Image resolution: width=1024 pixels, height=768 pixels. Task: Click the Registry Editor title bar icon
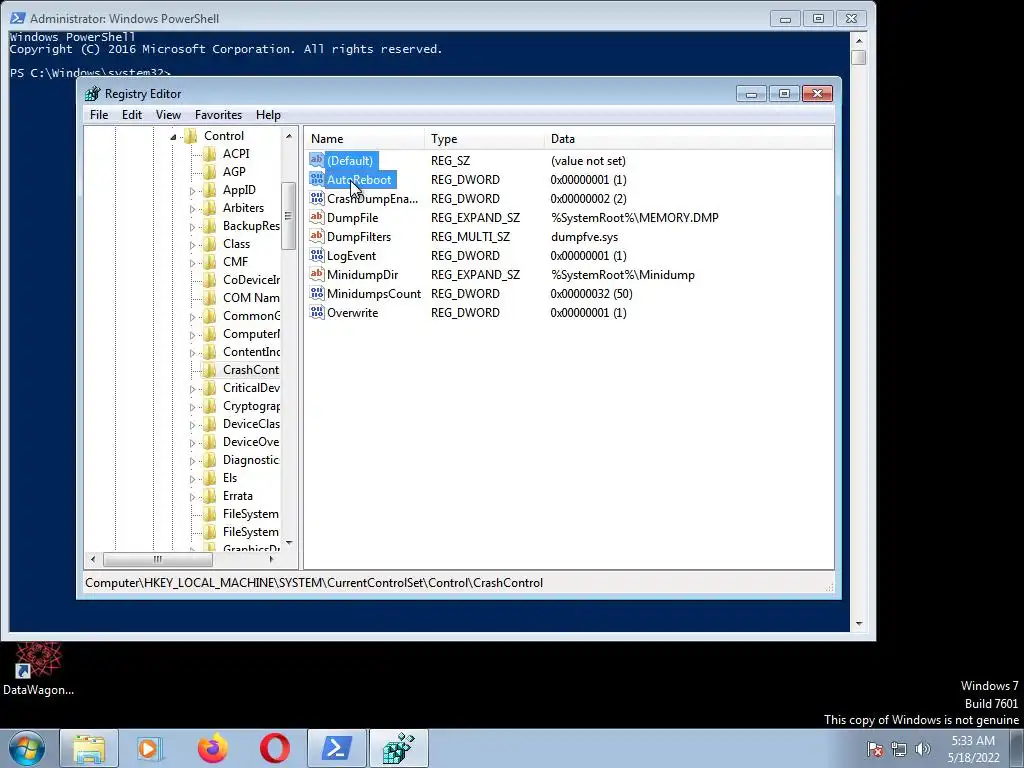click(93, 94)
